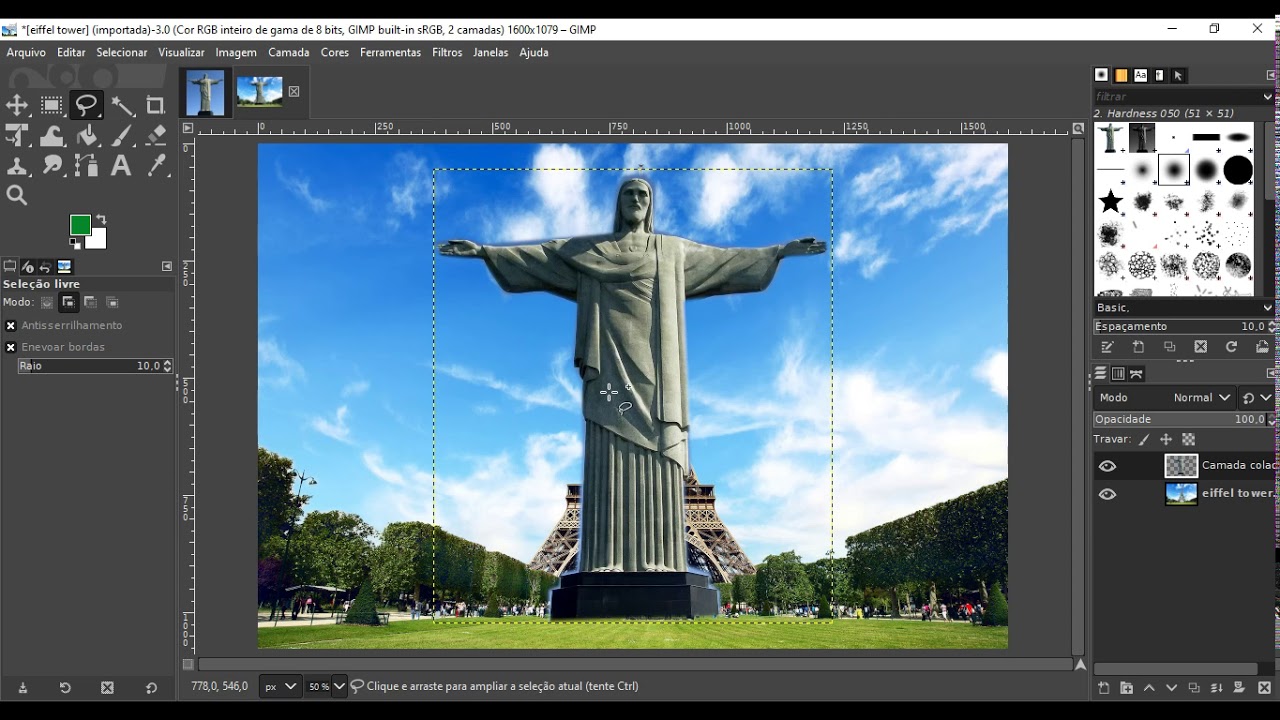Toggle lock pixels brush icon
The image size is (1280, 720).
pos(1144,440)
